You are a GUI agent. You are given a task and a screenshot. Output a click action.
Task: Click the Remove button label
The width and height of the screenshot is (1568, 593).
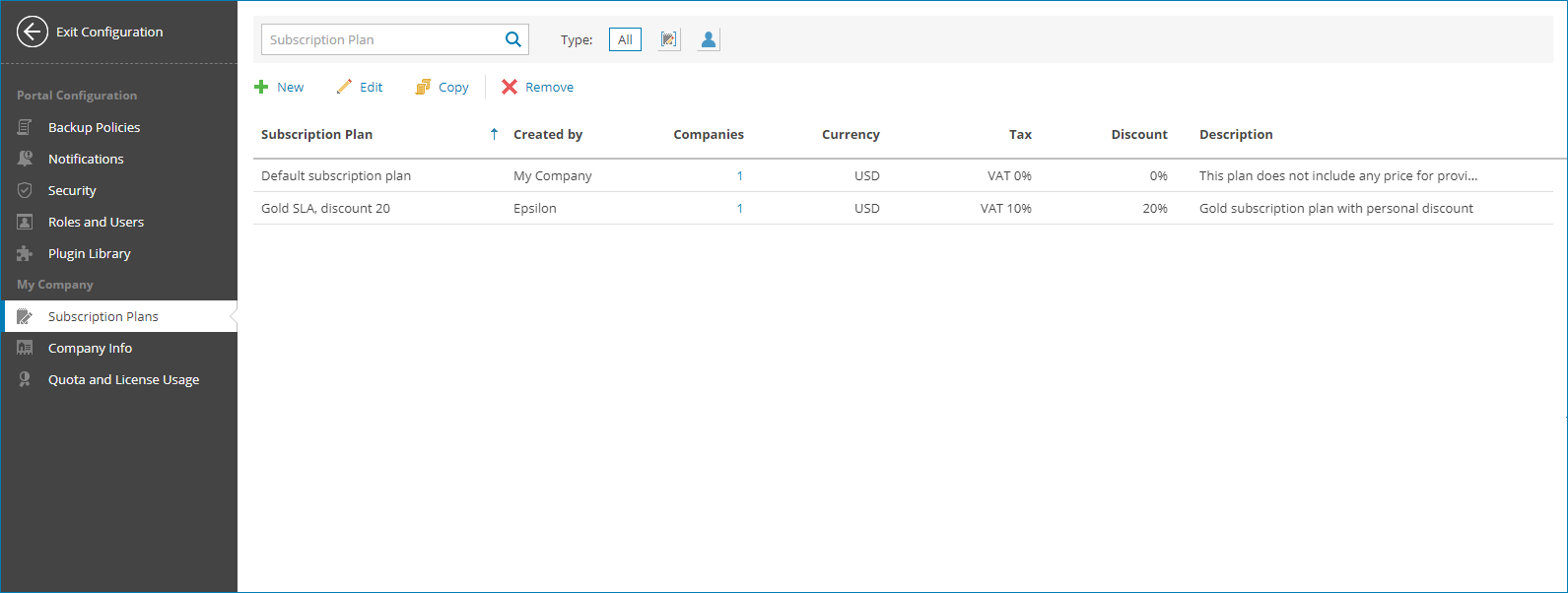(549, 87)
